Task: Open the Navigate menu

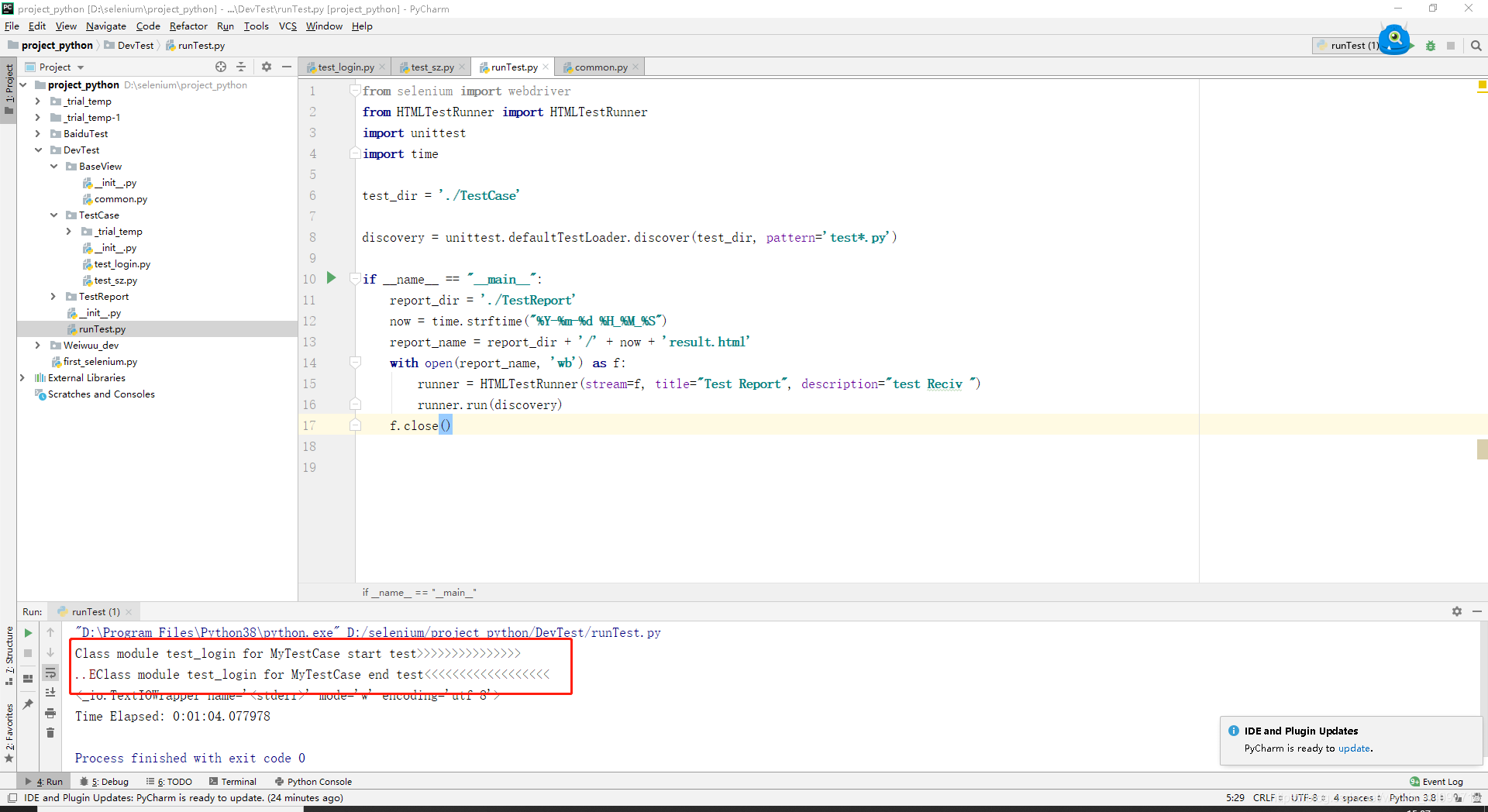Action: [x=106, y=26]
